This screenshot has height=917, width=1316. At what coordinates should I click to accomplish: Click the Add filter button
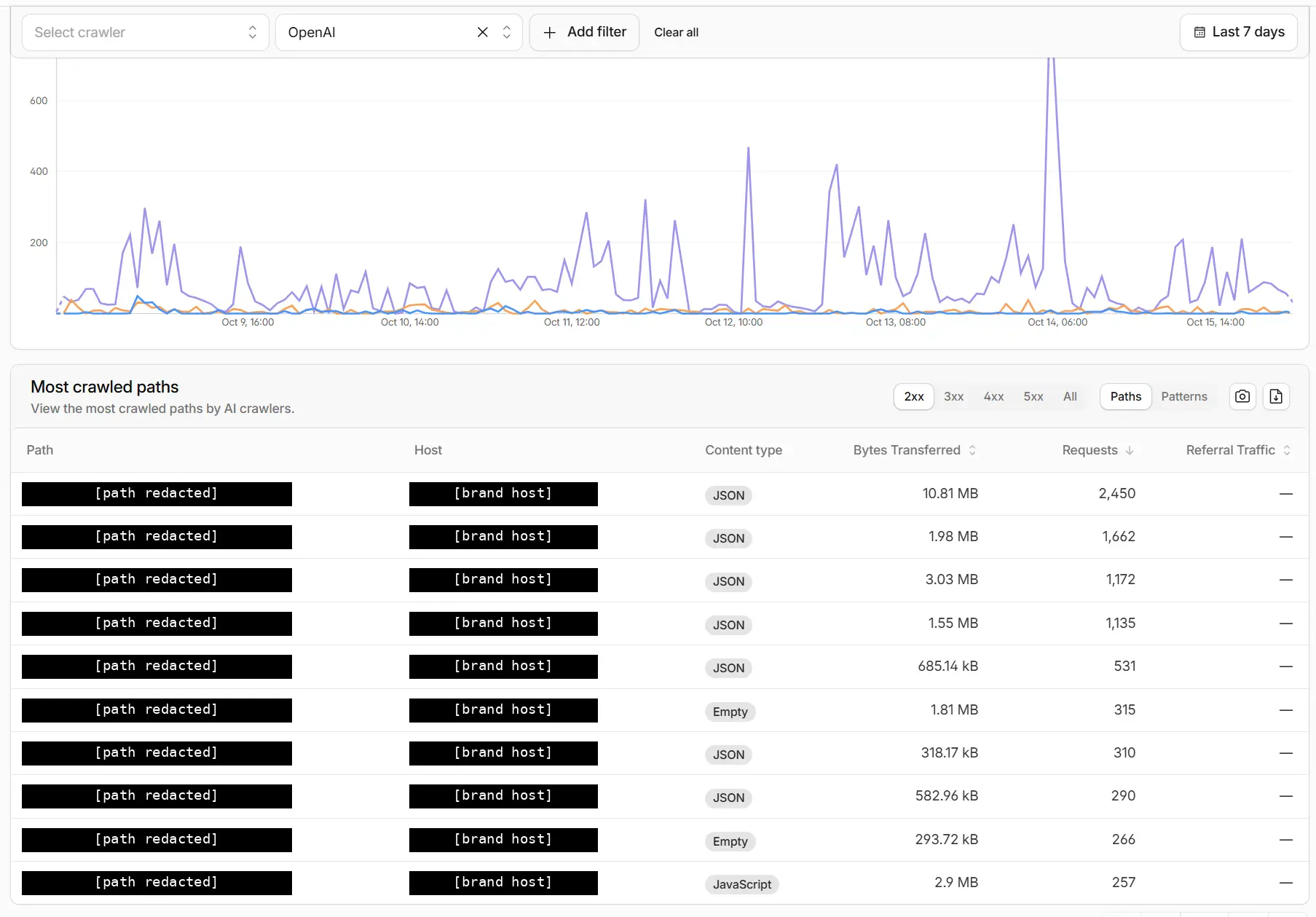tap(584, 32)
